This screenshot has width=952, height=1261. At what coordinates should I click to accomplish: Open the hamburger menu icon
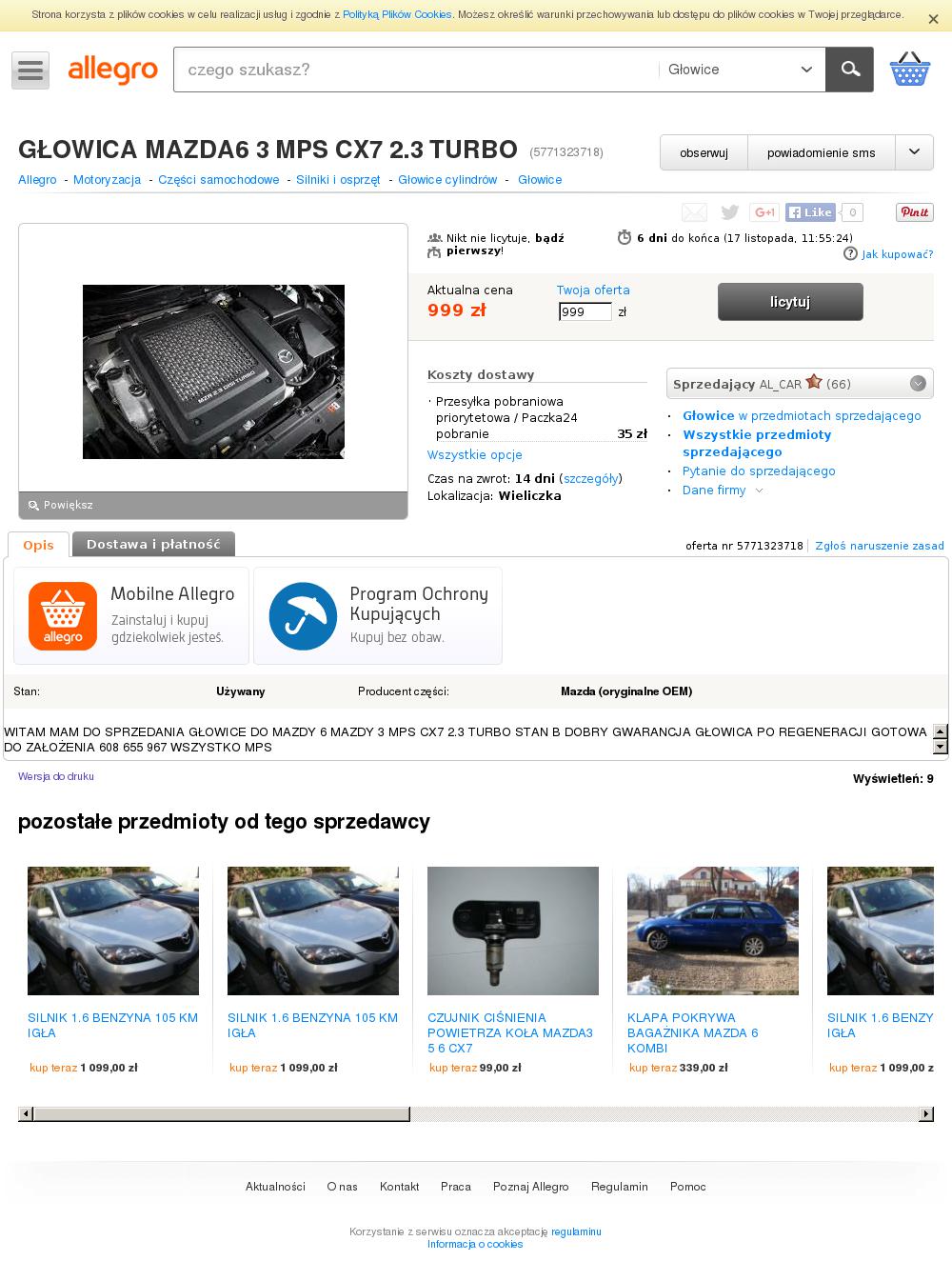point(30,70)
